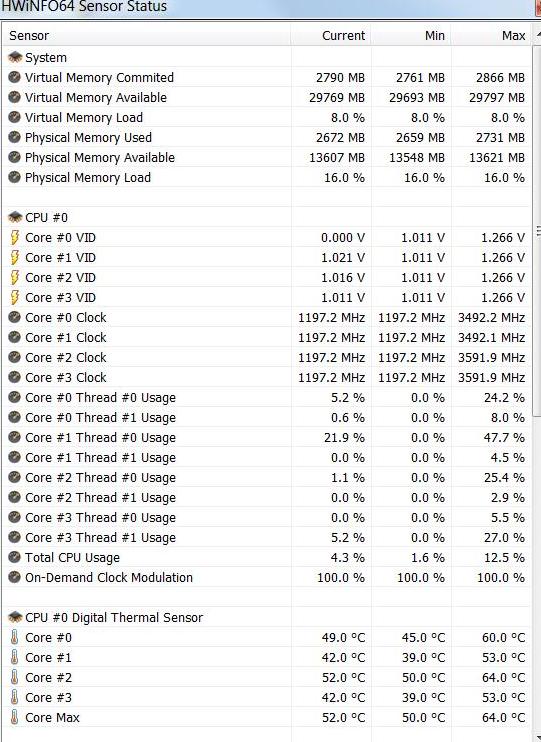Select the Current column header
Image resolution: width=541 pixels, height=742 pixels.
[331, 35]
